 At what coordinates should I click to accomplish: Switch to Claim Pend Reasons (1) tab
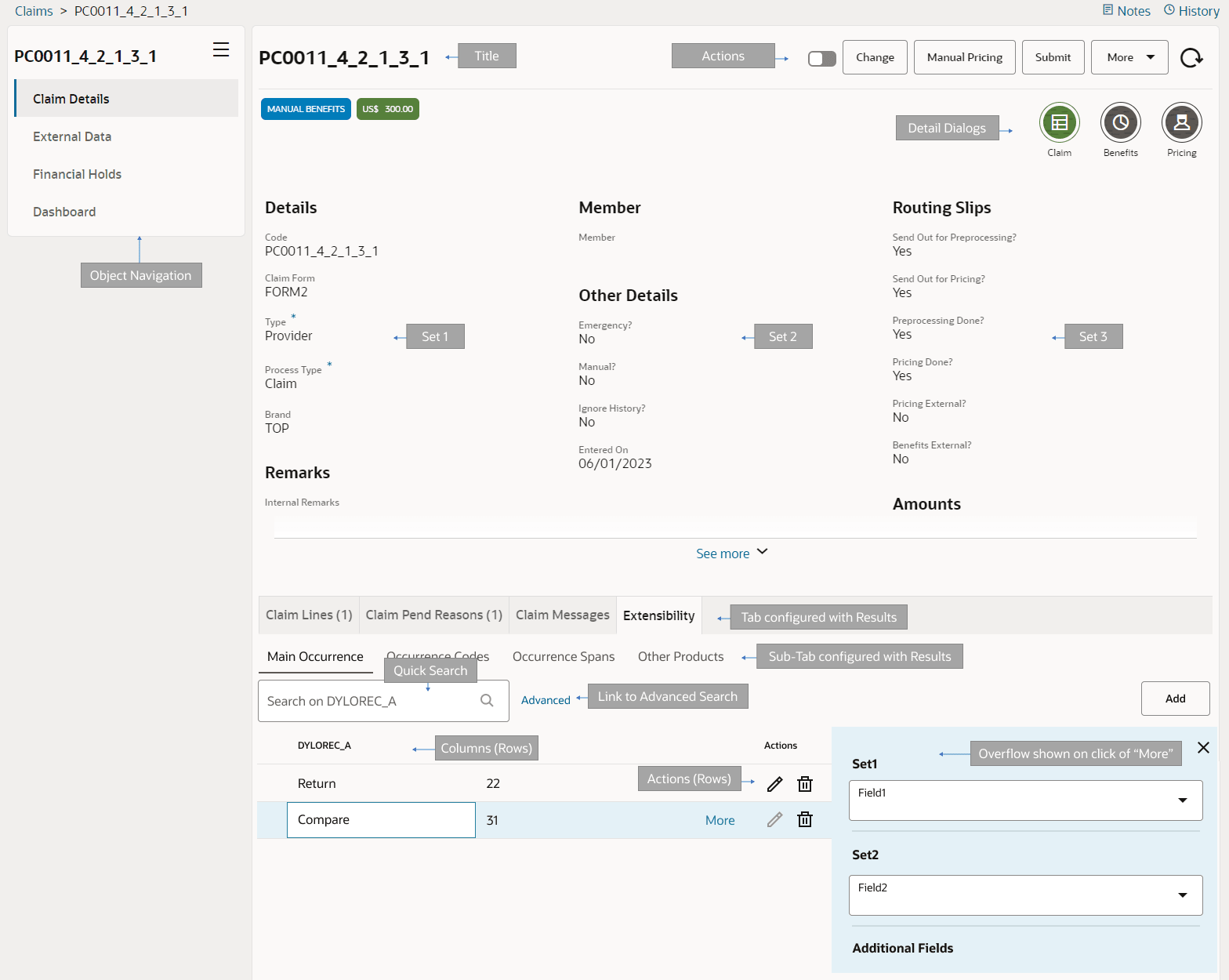pyautogui.click(x=434, y=615)
